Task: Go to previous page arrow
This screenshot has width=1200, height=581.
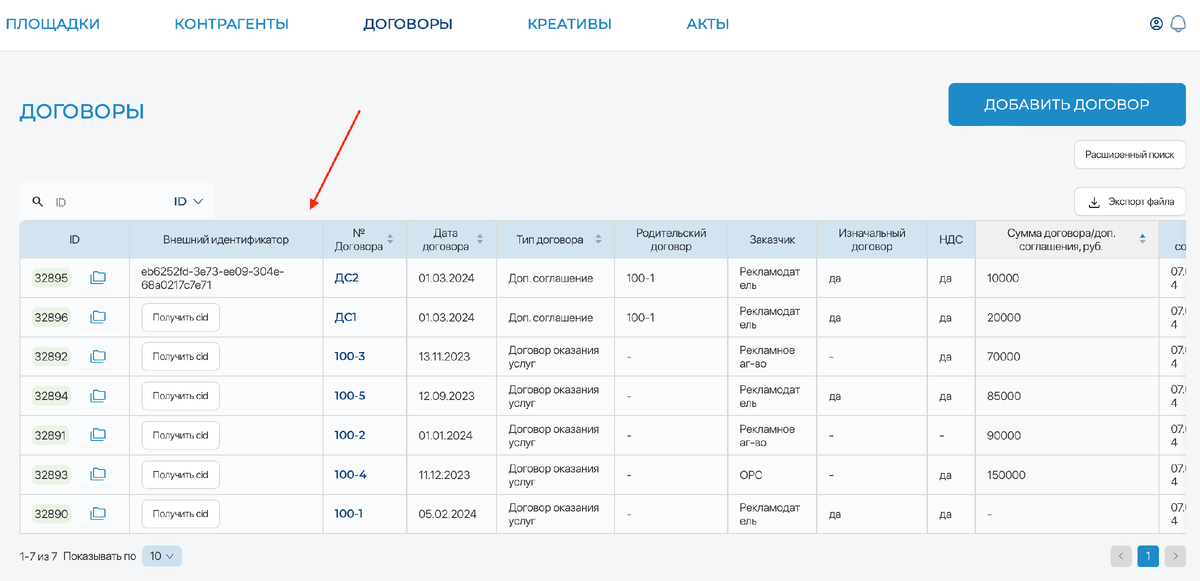Action: click(1122, 556)
